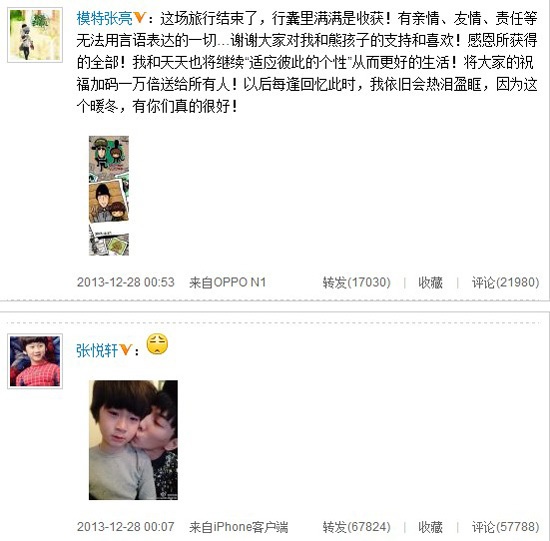Screen dimensions: 550x541
Task: Open comments 评论(21980)
Action: [505, 282]
